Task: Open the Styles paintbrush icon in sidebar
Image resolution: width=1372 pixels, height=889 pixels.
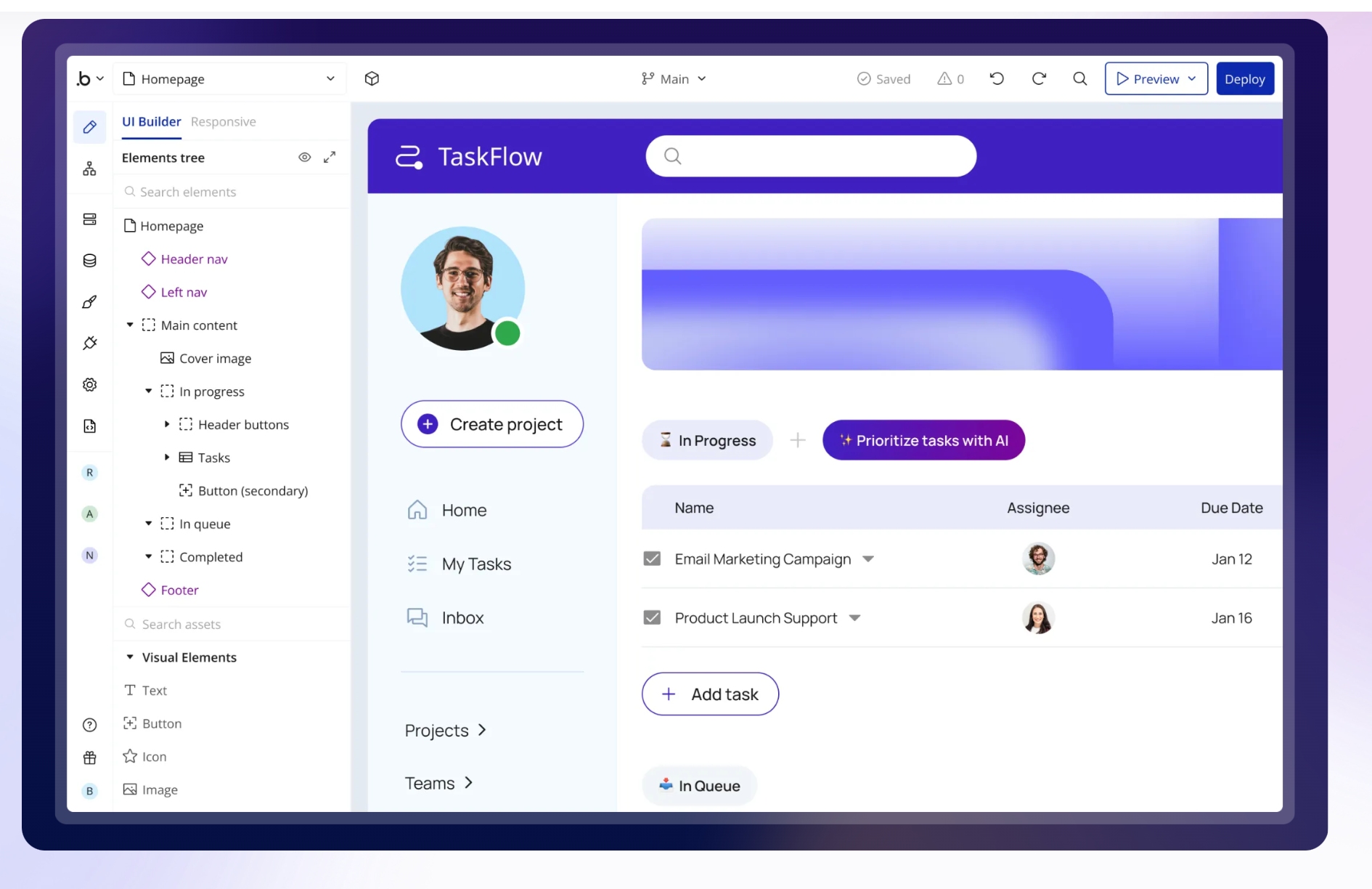Action: [x=89, y=302]
